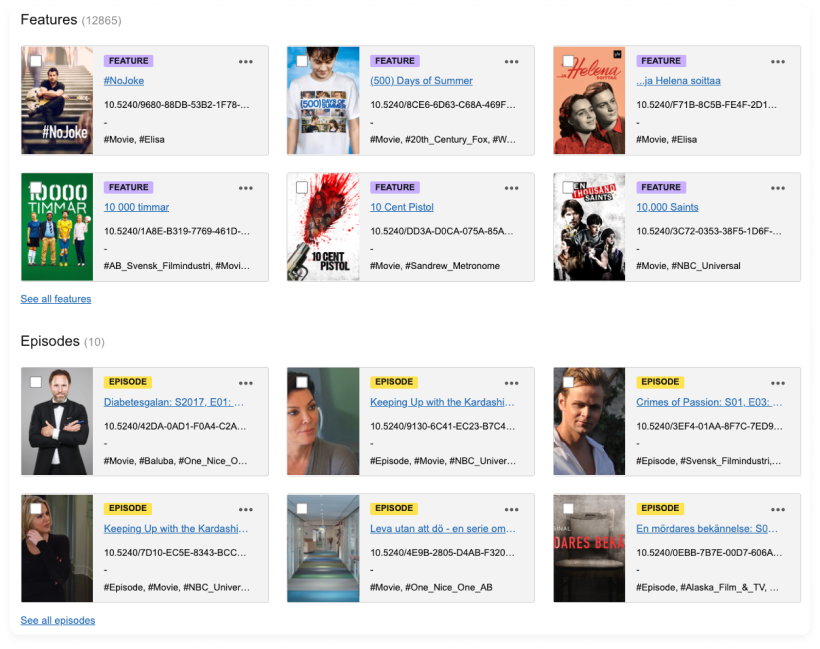The width and height of the screenshot is (820, 649).
Task: Open ...ja Helena soittaa title link
Action: [678, 81]
